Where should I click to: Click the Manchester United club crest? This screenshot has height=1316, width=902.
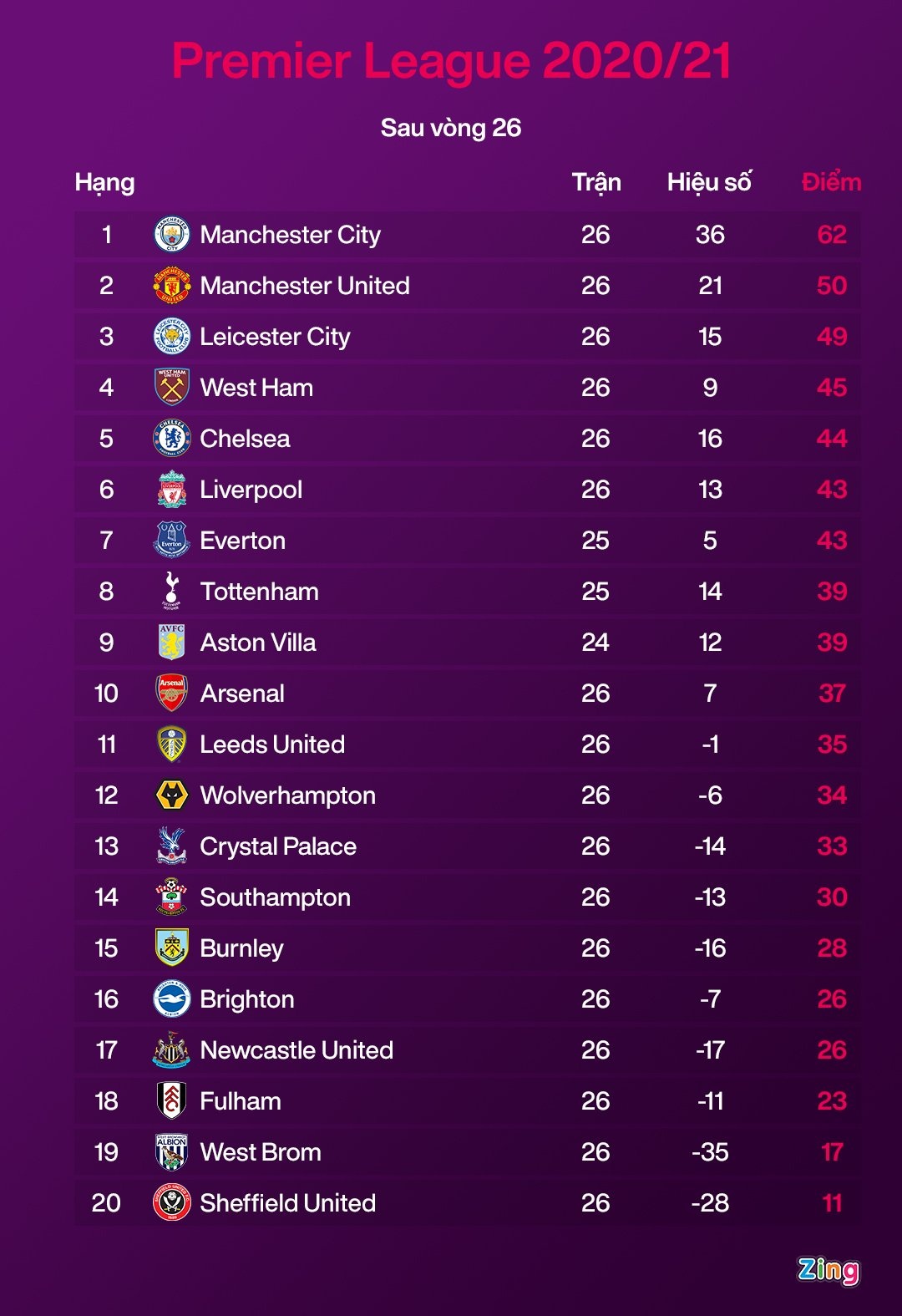click(172, 286)
